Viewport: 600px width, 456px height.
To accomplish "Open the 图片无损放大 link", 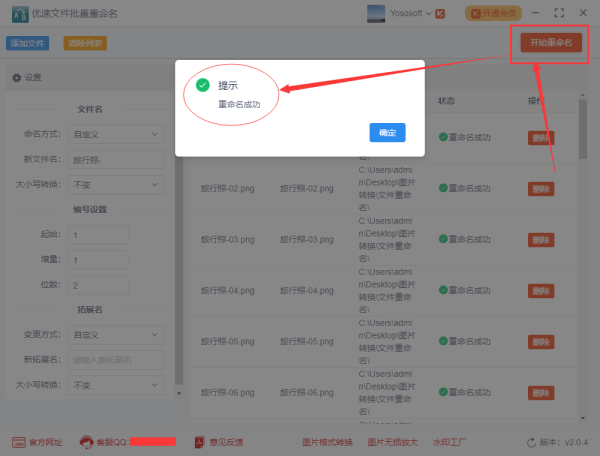I will tap(393, 442).
